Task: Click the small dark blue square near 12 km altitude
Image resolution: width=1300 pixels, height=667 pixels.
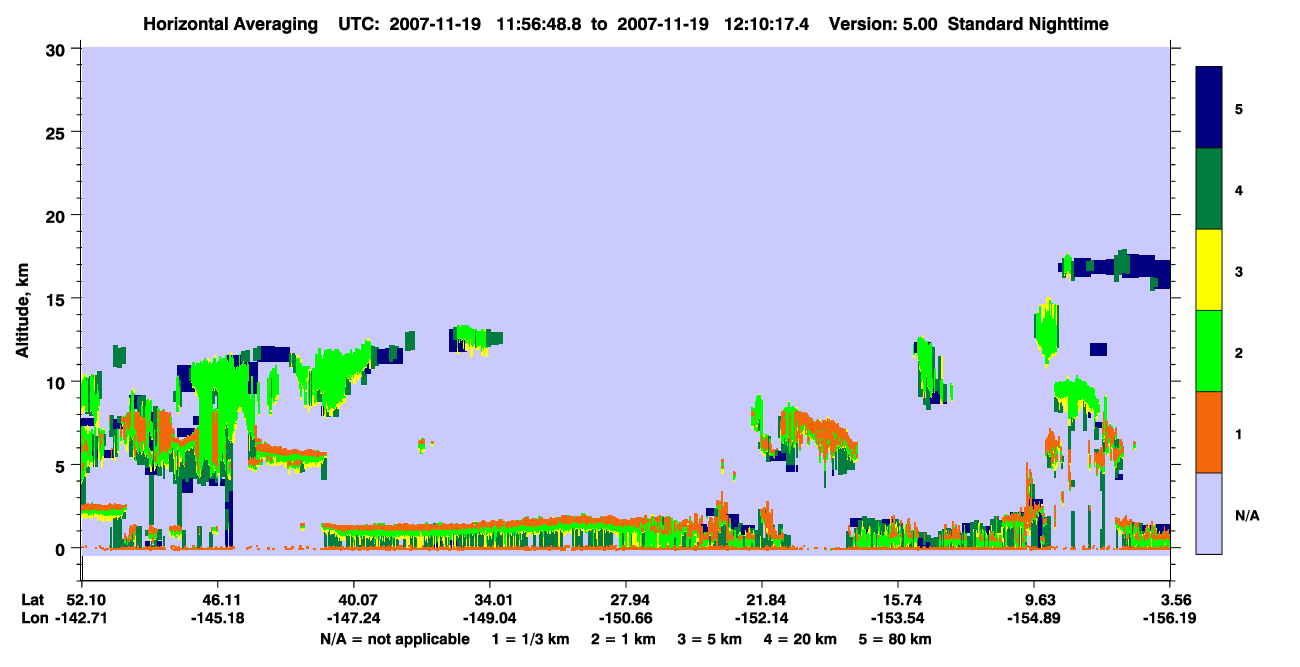Action: [1098, 349]
